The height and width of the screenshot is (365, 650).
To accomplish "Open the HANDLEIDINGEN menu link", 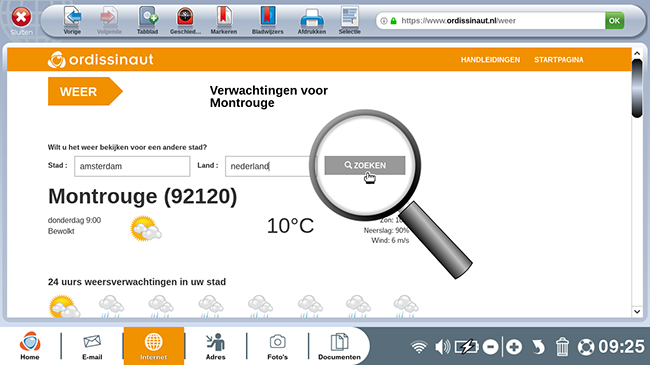I will pos(490,60).
